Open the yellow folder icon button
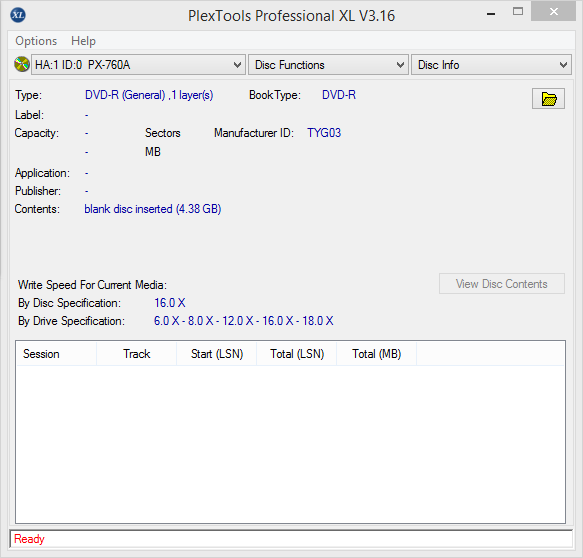This screenshot has width=583, height=558. pyautogui.click(x=548, y=99)
